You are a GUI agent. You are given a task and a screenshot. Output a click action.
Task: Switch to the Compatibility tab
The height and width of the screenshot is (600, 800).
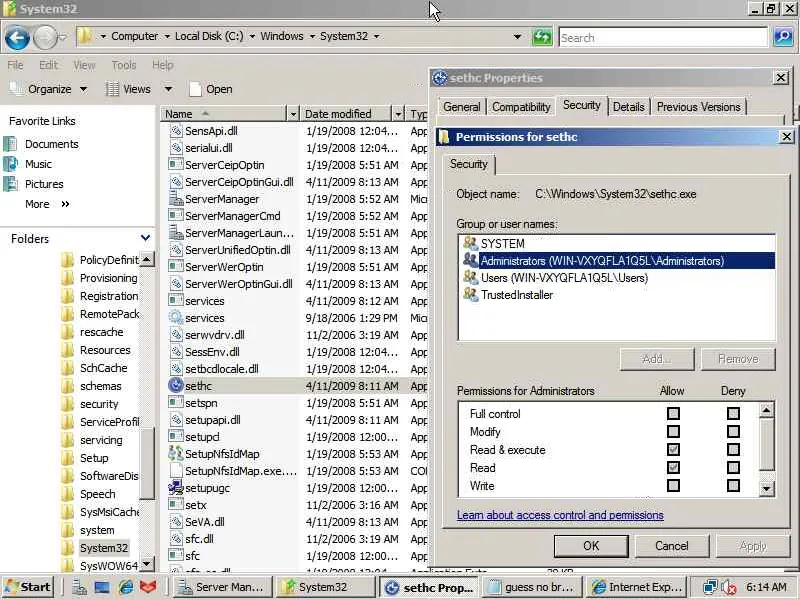520,107
